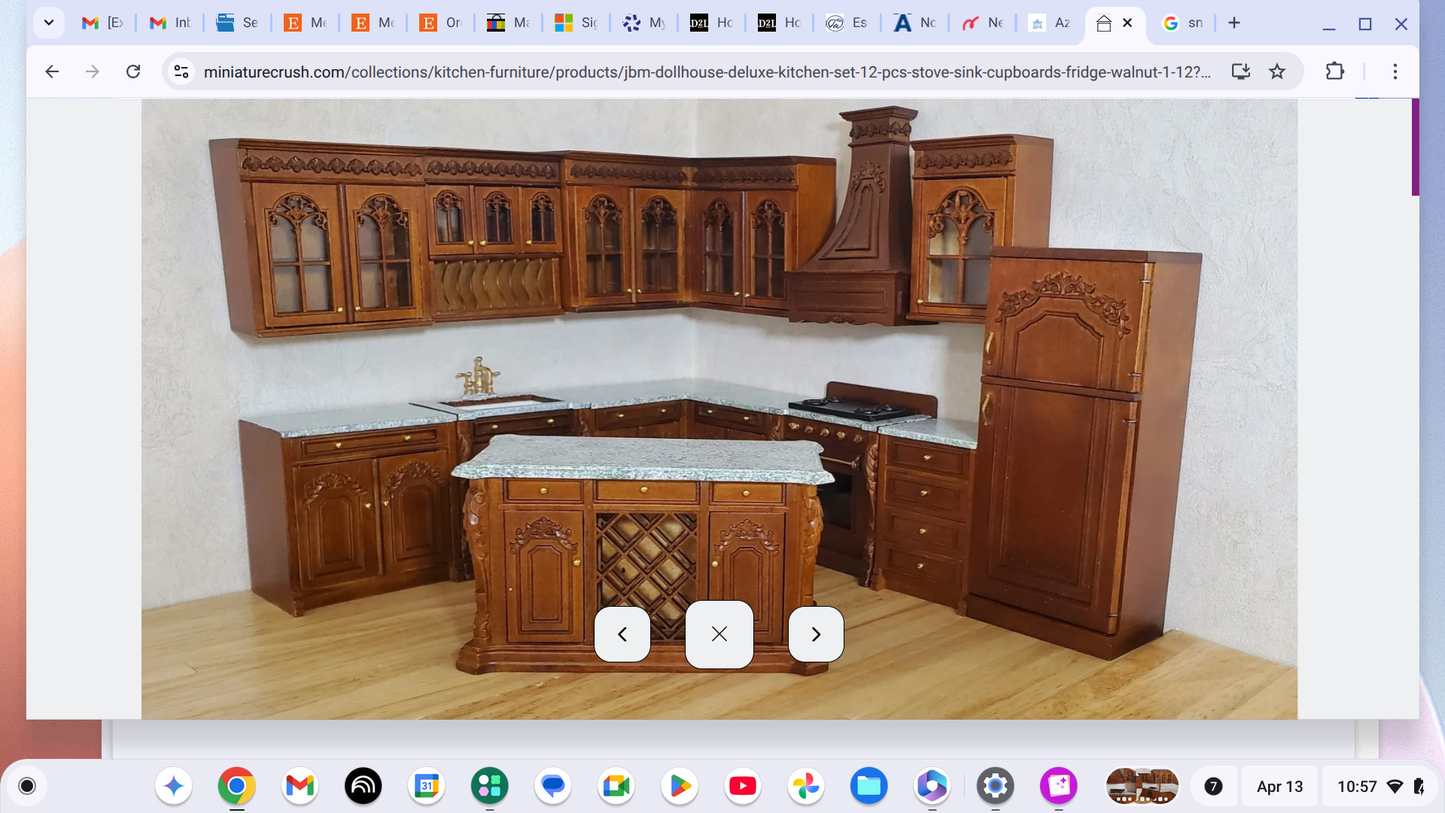Expand the tab search dropdown
The width and height of the screenshot is (1445, 813).
48,22
